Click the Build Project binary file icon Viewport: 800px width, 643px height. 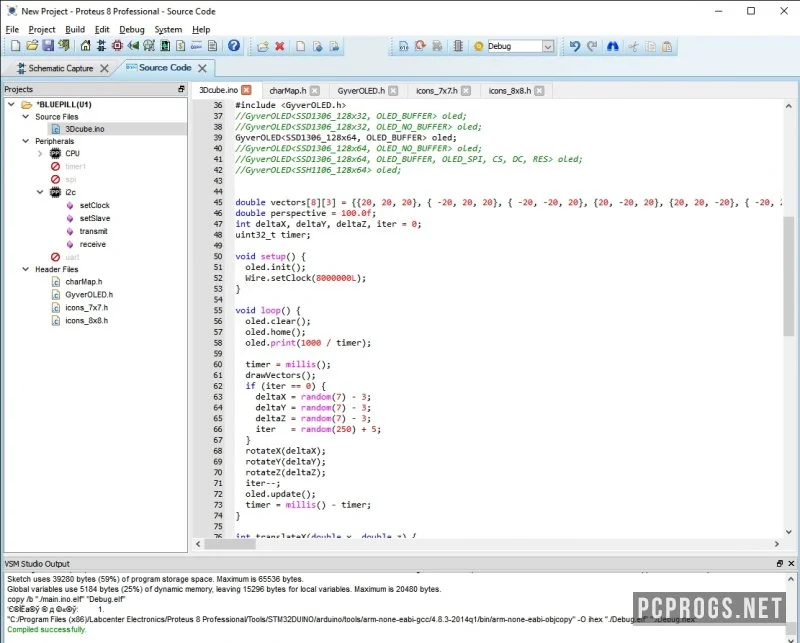tap(404, 46)
